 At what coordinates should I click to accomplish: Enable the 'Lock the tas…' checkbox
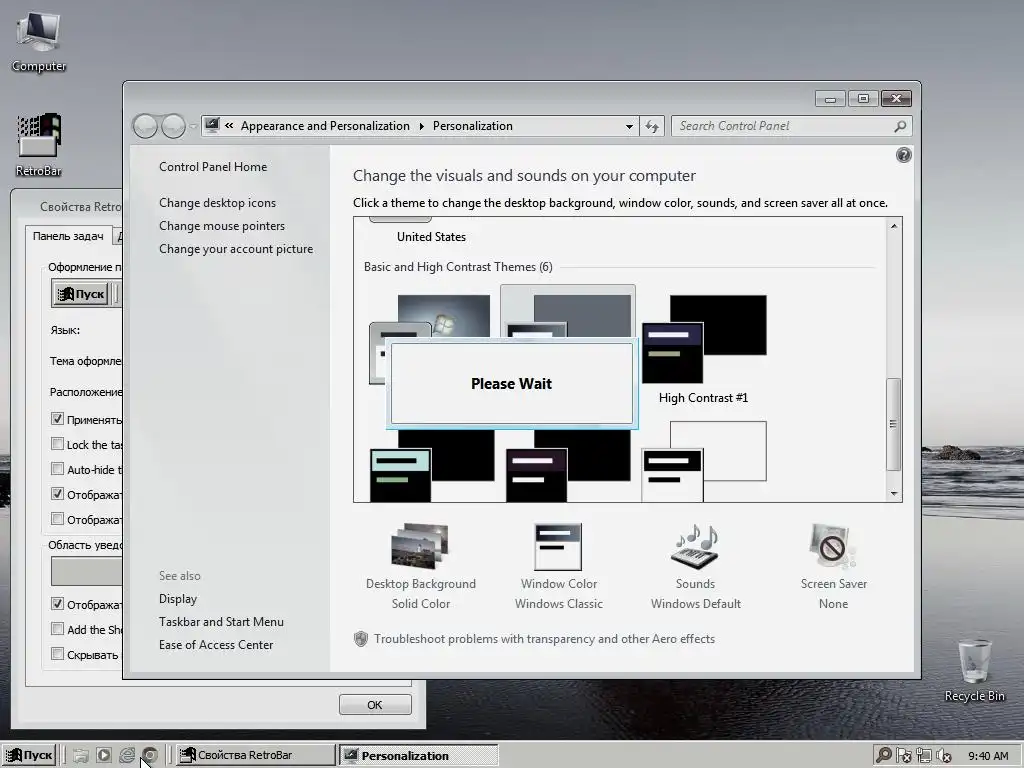click(57, 444)
